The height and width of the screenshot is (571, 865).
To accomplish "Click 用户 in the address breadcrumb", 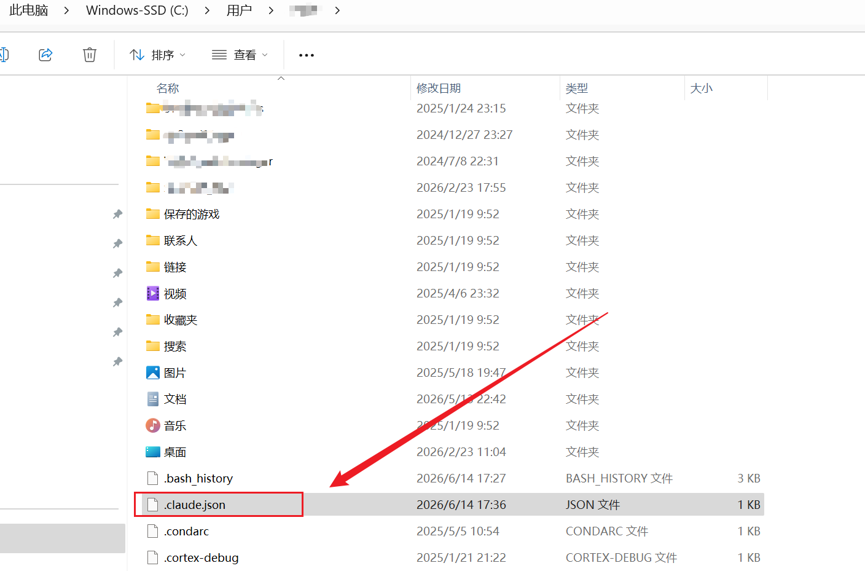I will [x=239, y=10].
